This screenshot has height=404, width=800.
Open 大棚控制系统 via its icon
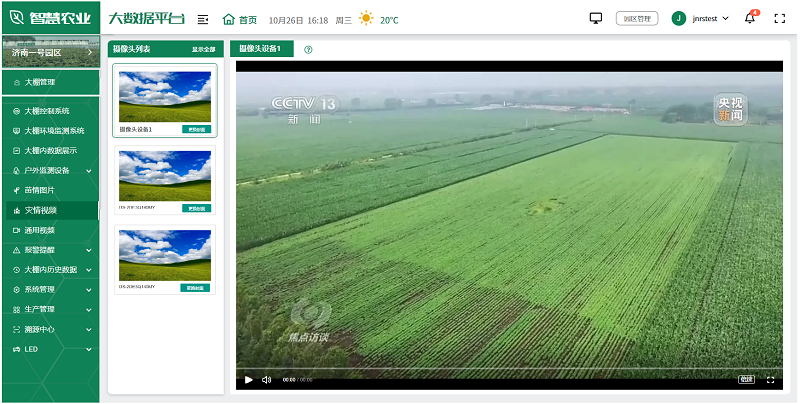(x=16, y=111)
